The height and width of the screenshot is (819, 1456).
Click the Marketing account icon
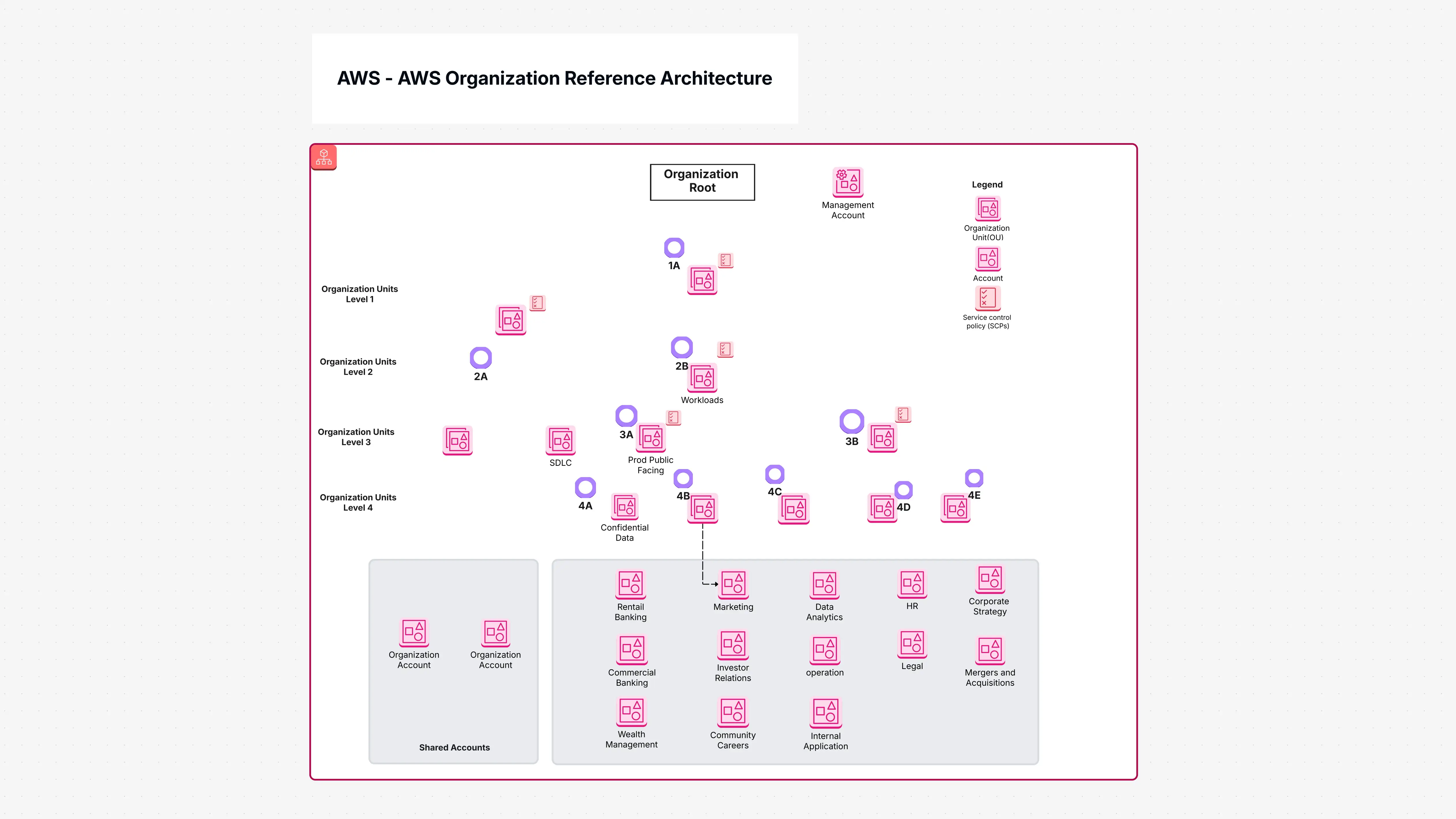[x=733, y=584]
